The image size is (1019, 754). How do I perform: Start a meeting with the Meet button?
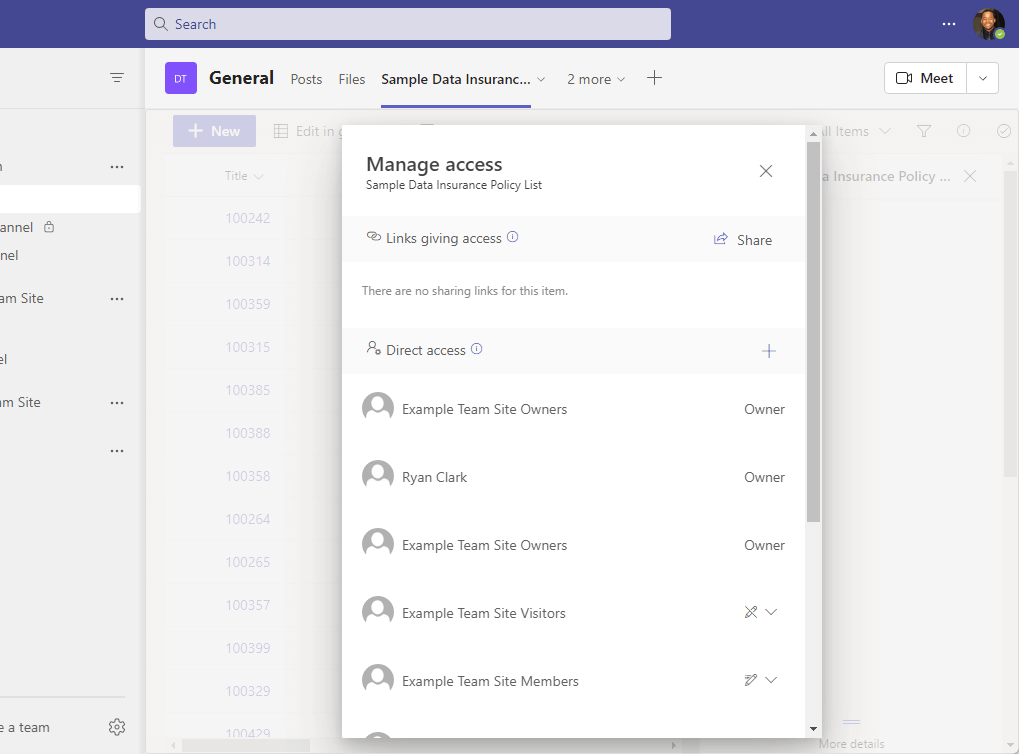(x=925, y=78)
